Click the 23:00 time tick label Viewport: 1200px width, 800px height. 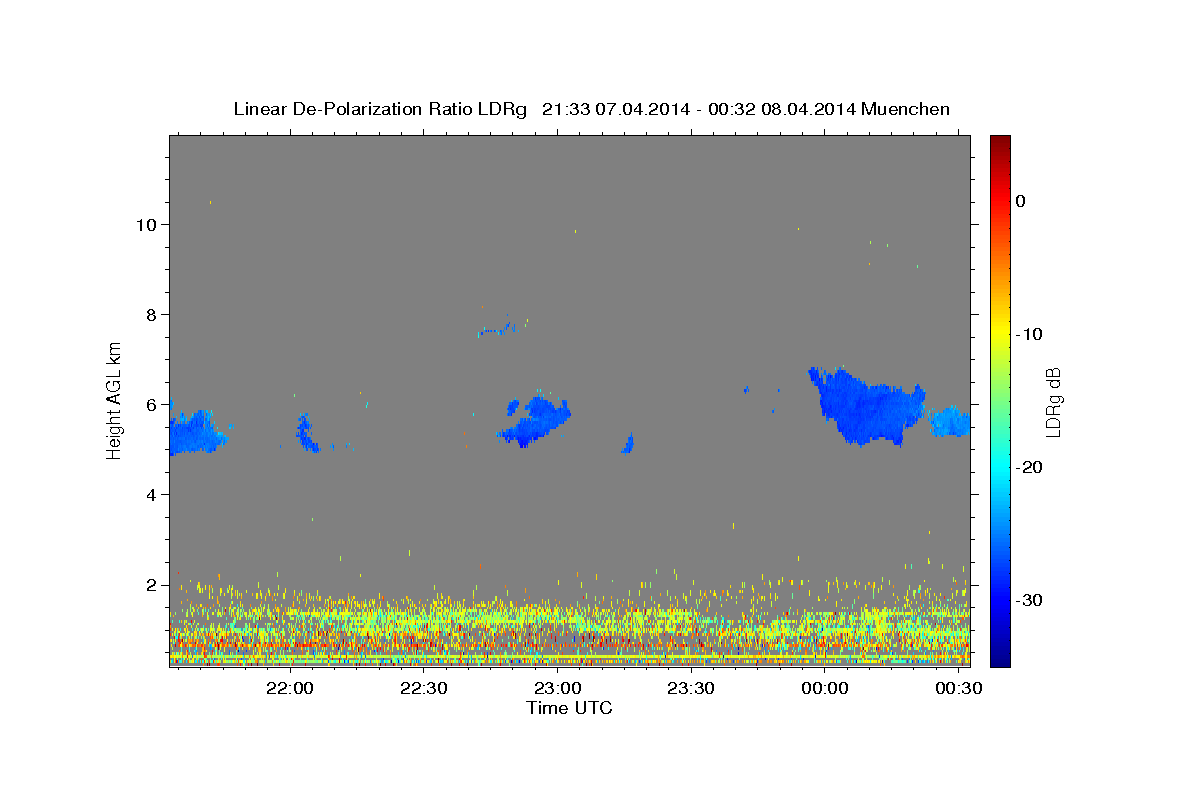click(x=557, y=688)
